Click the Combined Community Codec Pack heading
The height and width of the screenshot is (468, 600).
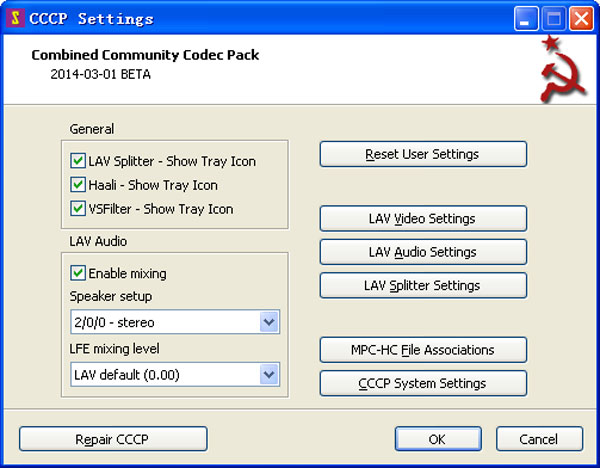pyautogui.click(x=145, y=55)
